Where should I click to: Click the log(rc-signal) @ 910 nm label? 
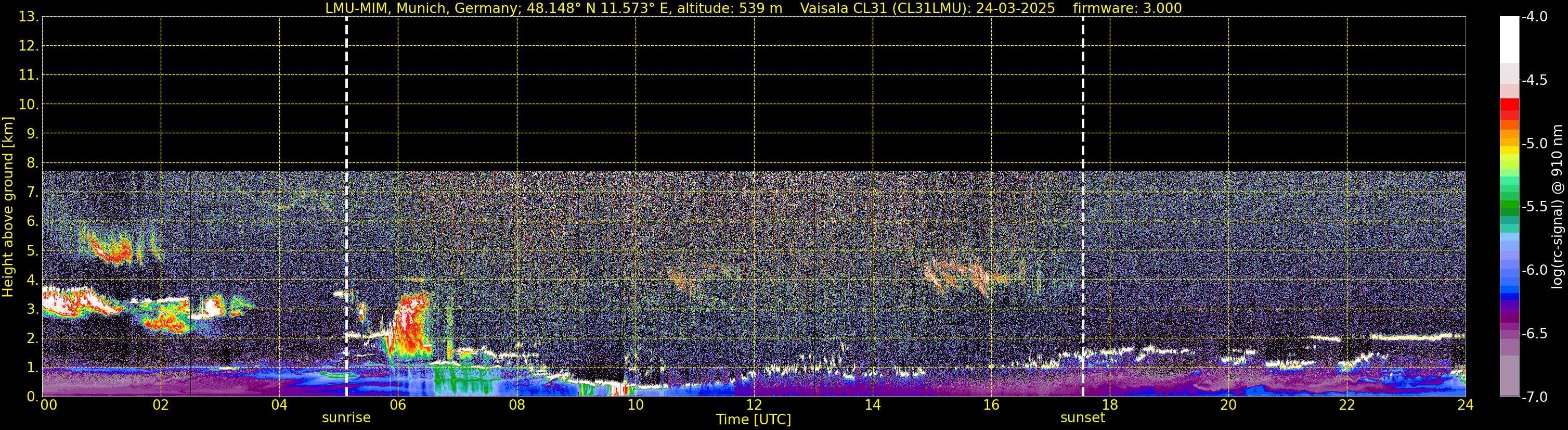click(1557, 207)
